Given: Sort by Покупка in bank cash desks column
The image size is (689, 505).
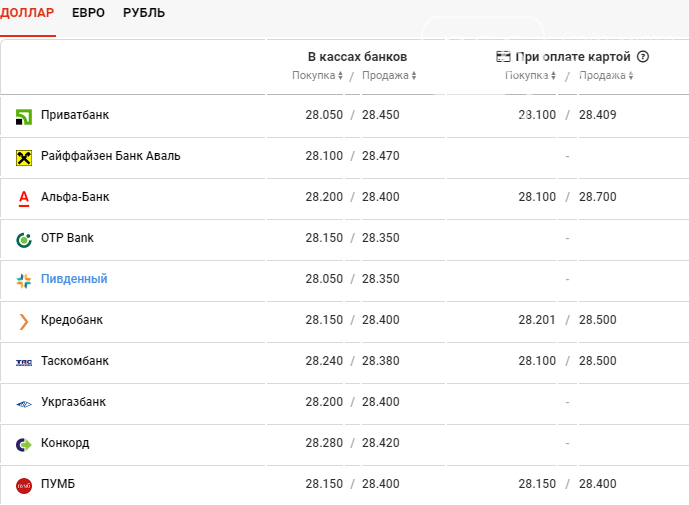Looking at the screenshot, I should coord(317,76).
